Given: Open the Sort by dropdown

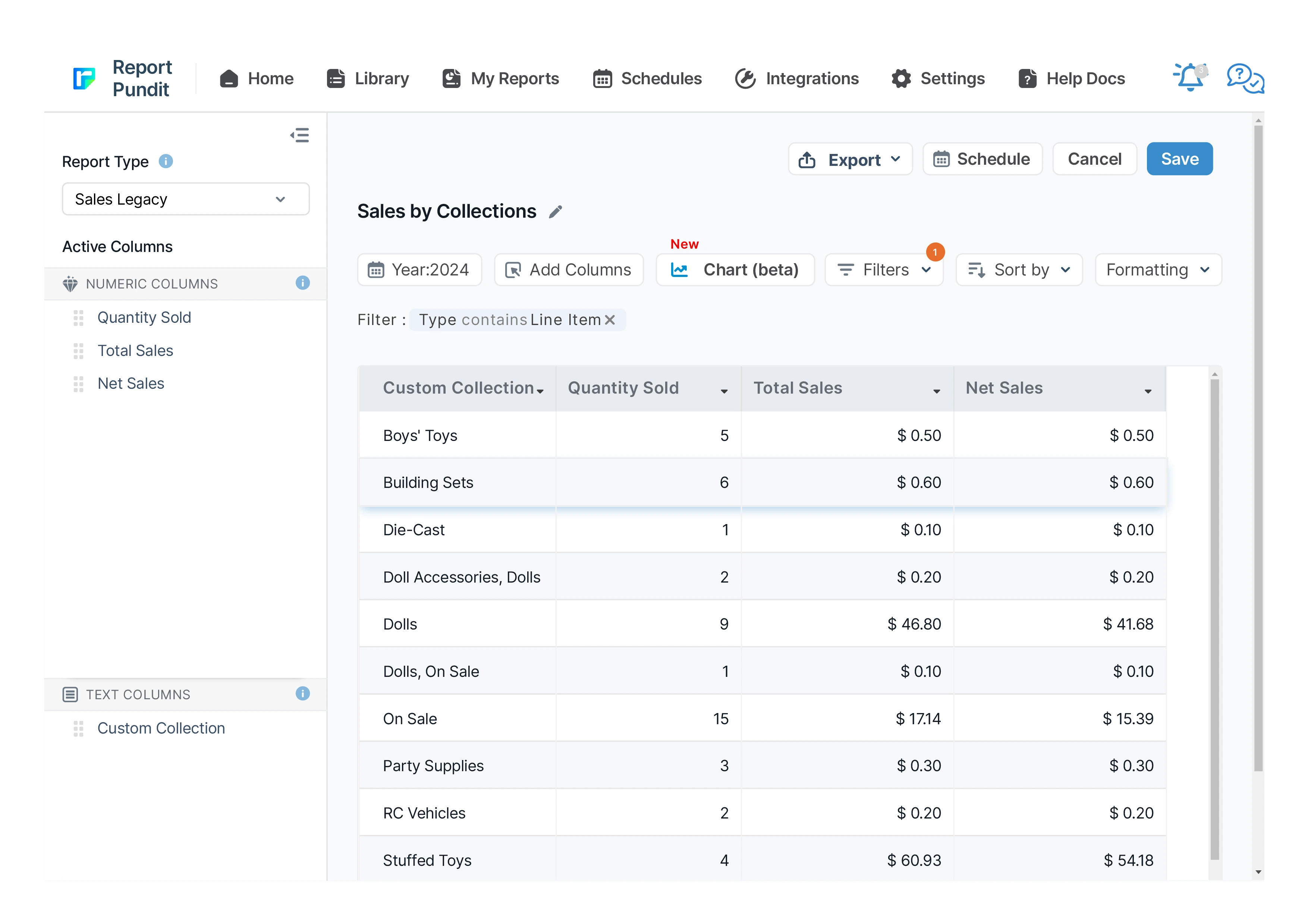Looking at the screenshot, I should point(1019,270).
